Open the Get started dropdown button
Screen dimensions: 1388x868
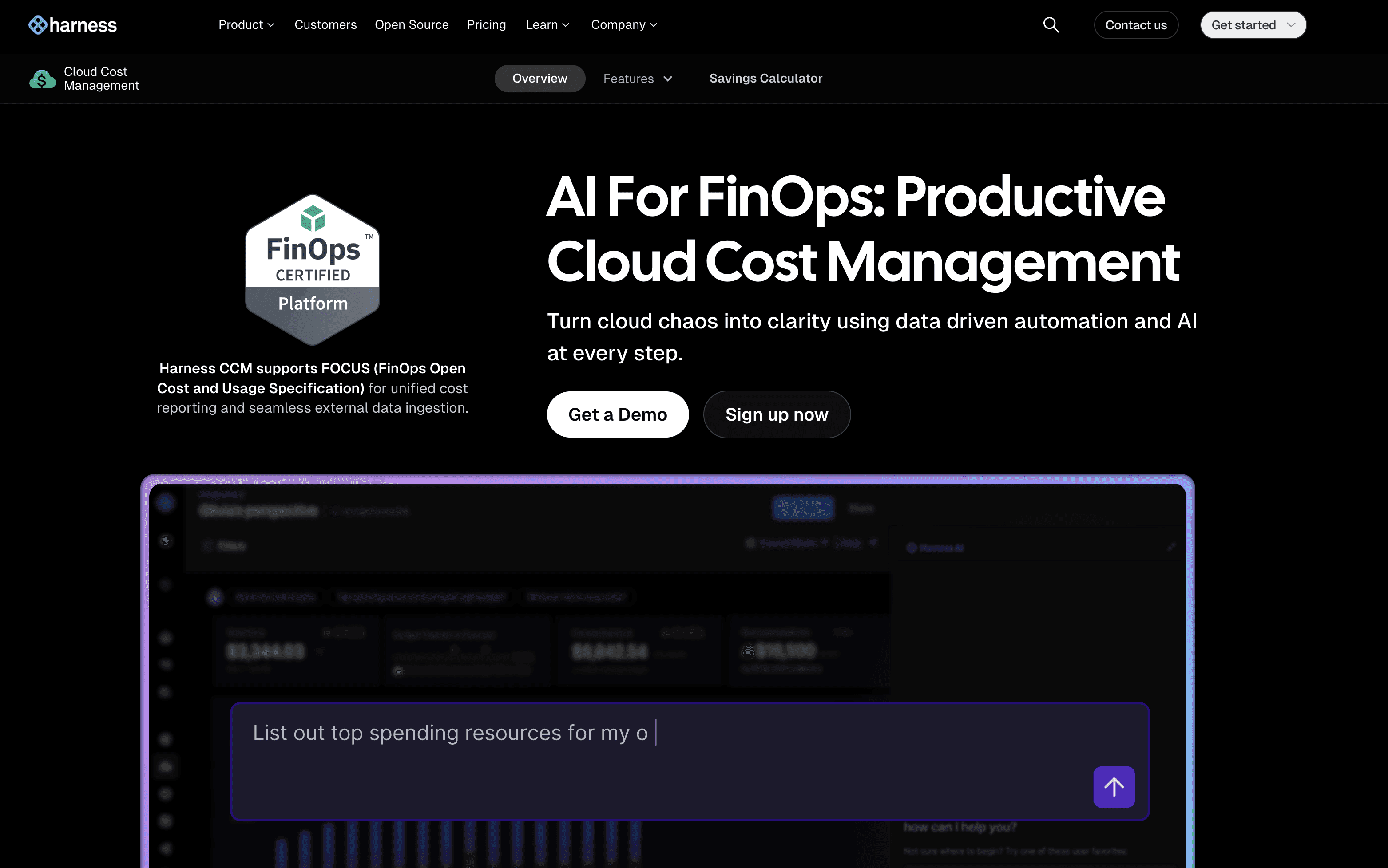[x=1253, y=25]
